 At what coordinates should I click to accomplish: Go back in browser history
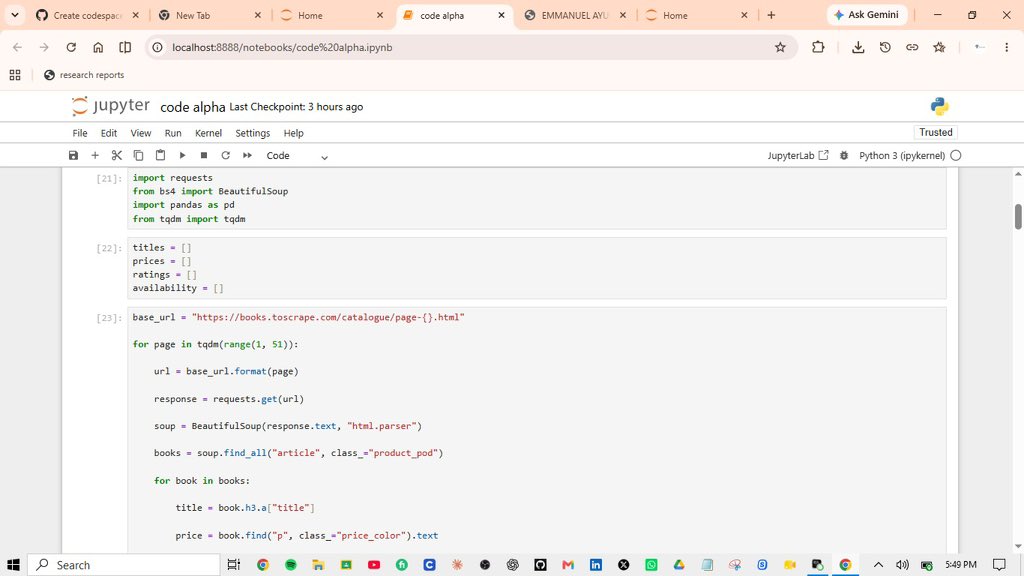(x=18, y=47)
